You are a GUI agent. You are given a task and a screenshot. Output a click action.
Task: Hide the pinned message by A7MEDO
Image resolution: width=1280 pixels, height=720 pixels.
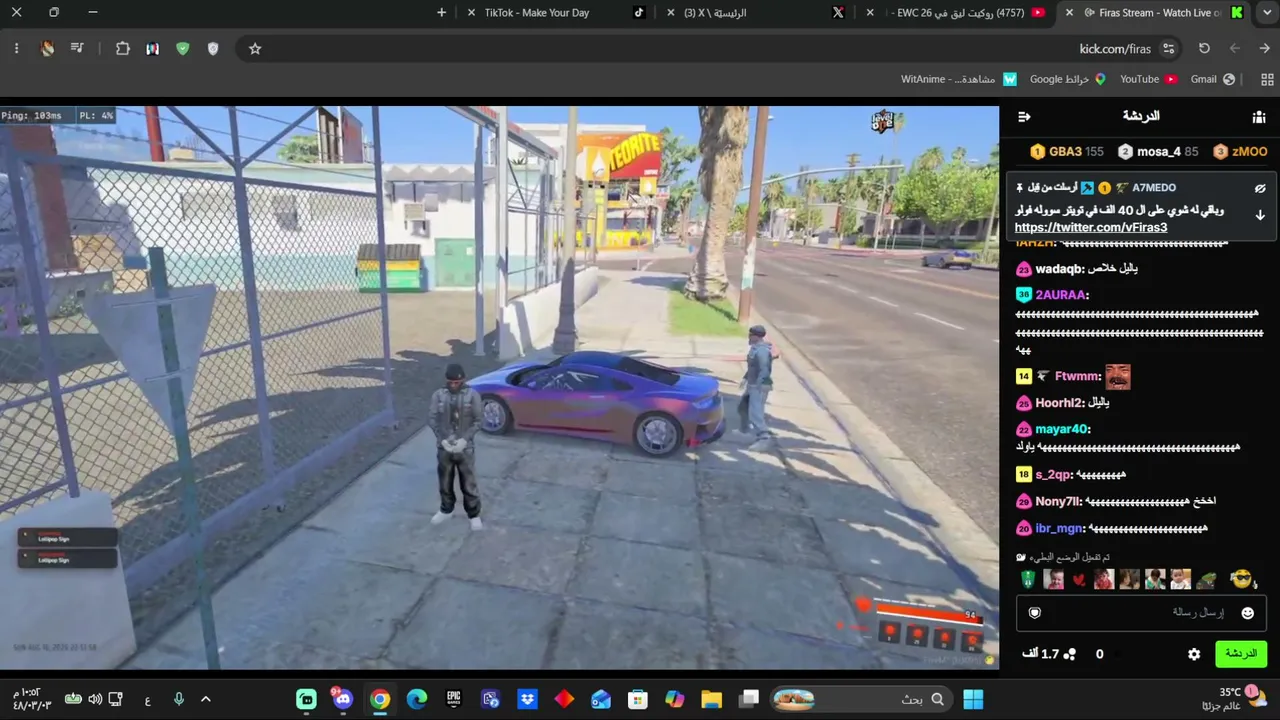(x=1260, y=188)
